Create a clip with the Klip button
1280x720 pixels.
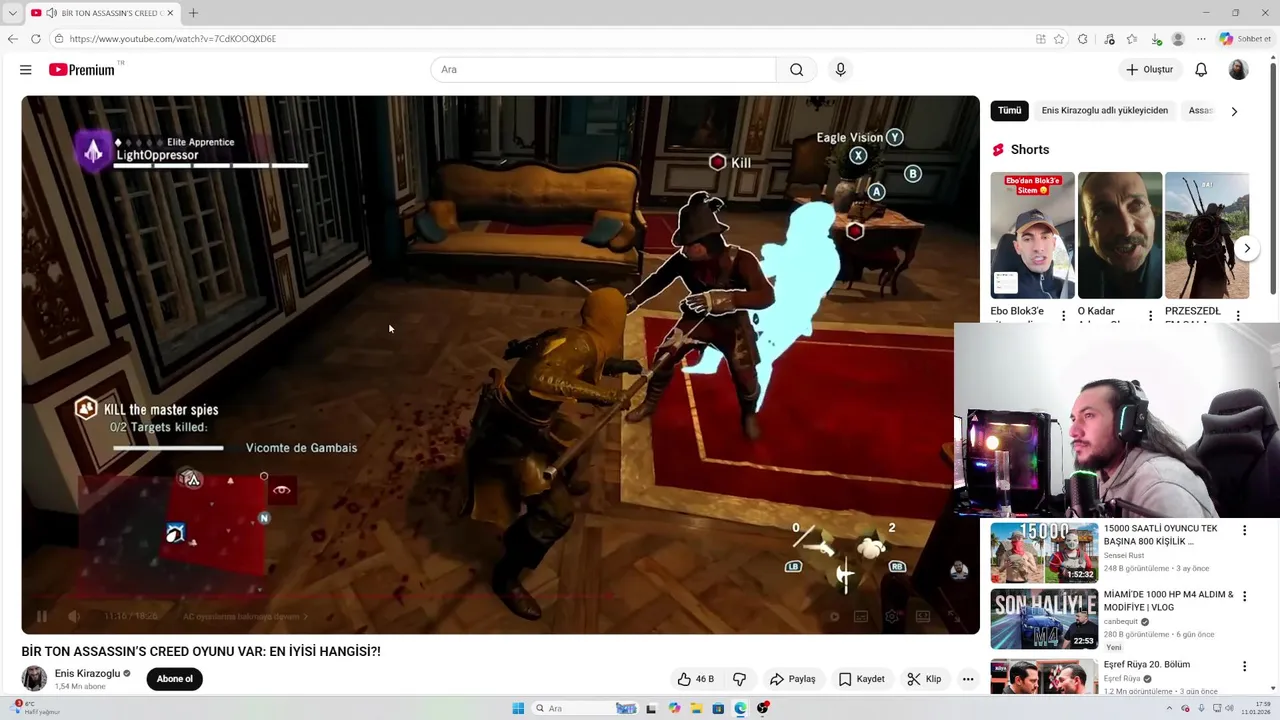[x=924, y=679]
